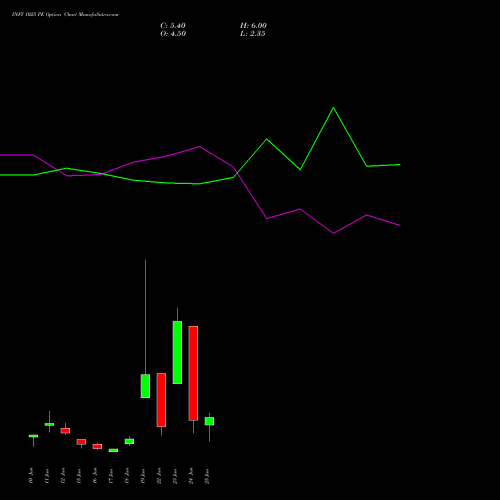500x500 pixels.
Task: Click the tallest green line peak
Action: click(x=333, y=108)
